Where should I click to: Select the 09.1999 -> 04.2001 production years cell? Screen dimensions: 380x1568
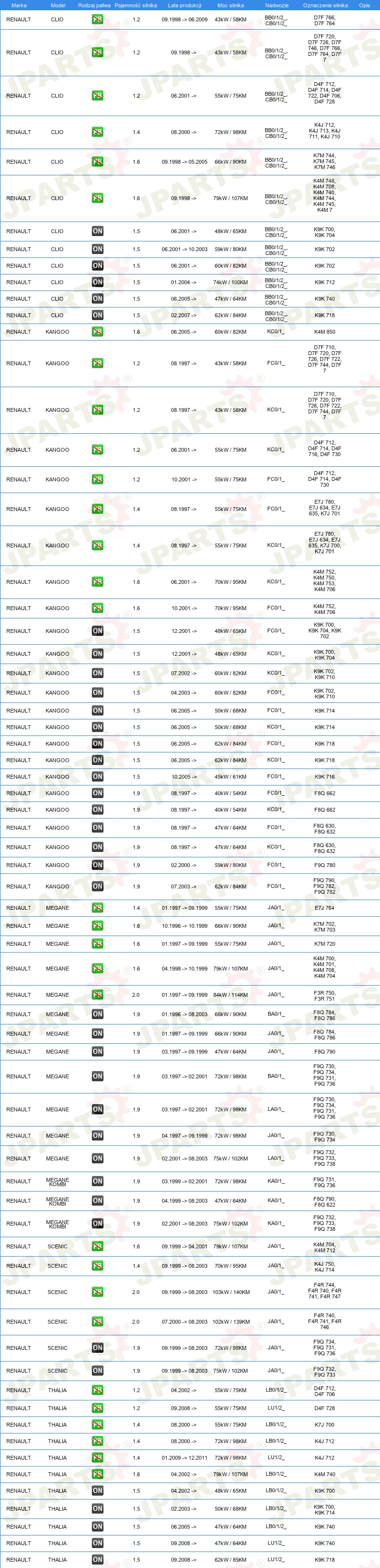(185, 1246)
